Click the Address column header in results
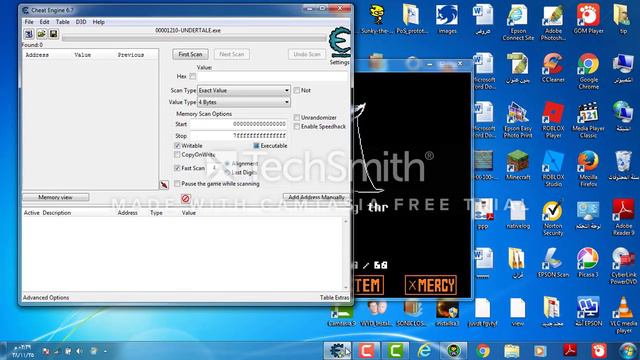The width and height of the screenshot is (640, 360). coord(37,55)
